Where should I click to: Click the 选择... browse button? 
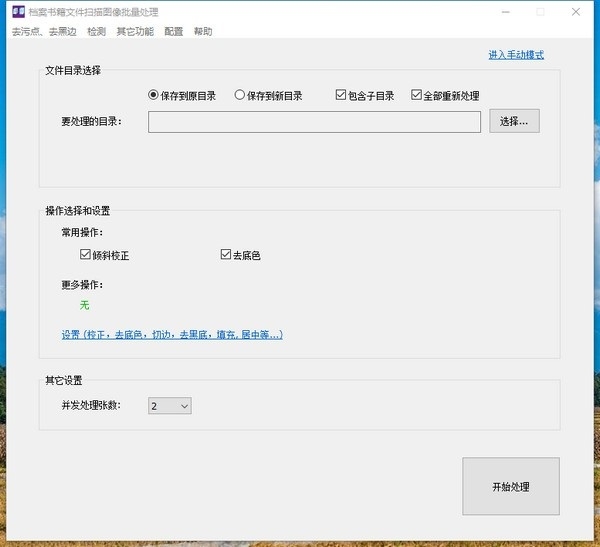point(514,121)
